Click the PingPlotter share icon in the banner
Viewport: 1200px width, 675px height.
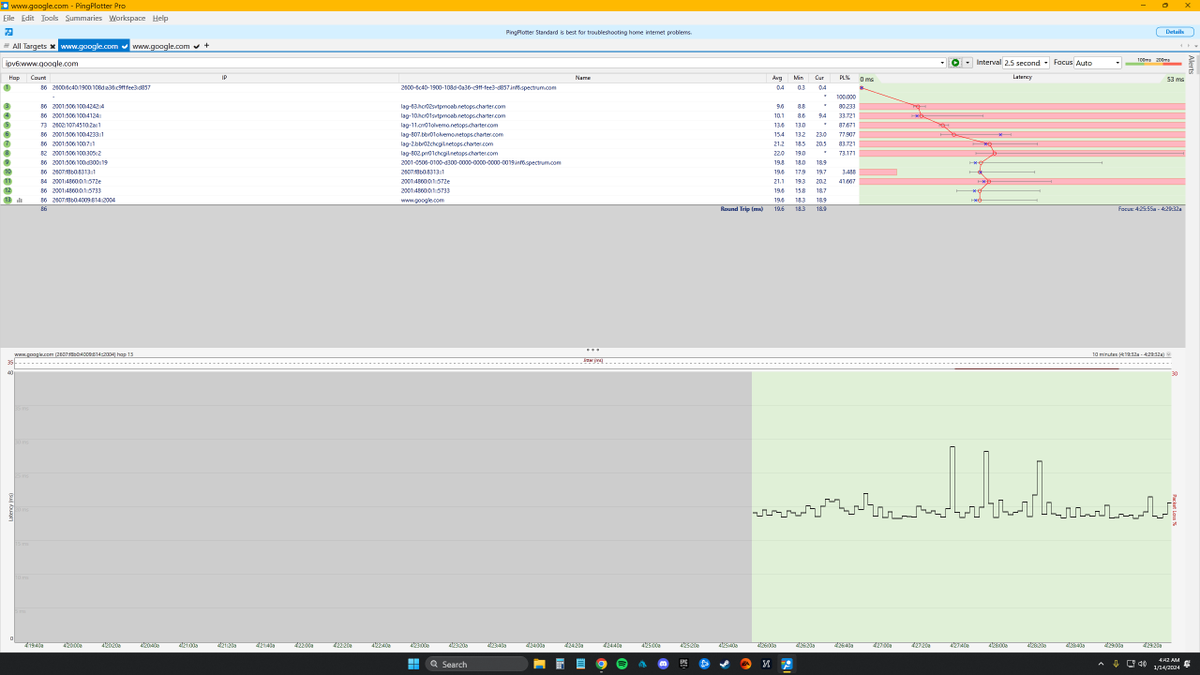tap(7, 32)
